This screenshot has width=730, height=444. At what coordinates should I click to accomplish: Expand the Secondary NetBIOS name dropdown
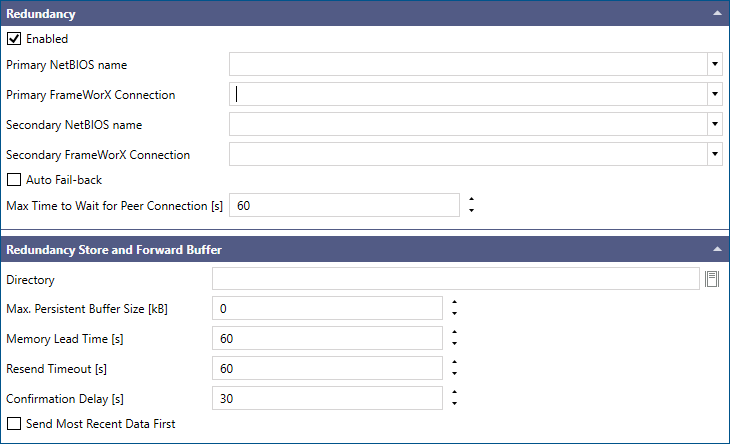click(715, 124)
